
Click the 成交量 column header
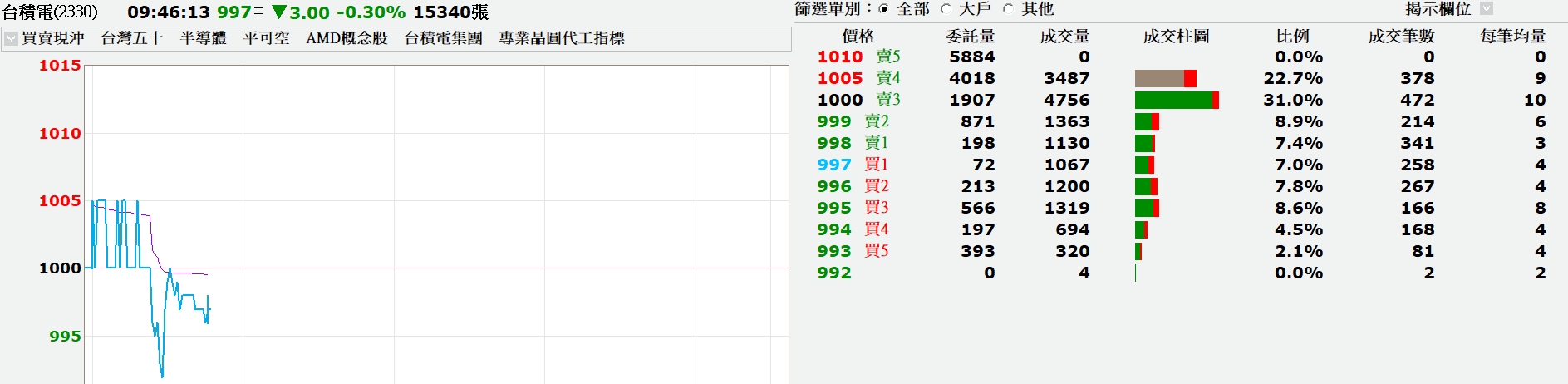coord(1064,37)
